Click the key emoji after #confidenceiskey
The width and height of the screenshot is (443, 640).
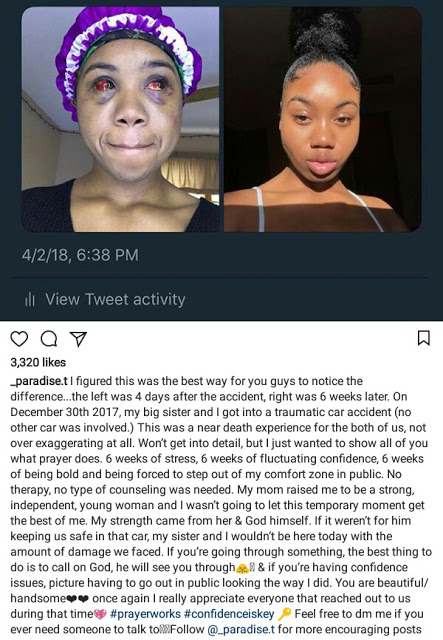coord(284,613)
